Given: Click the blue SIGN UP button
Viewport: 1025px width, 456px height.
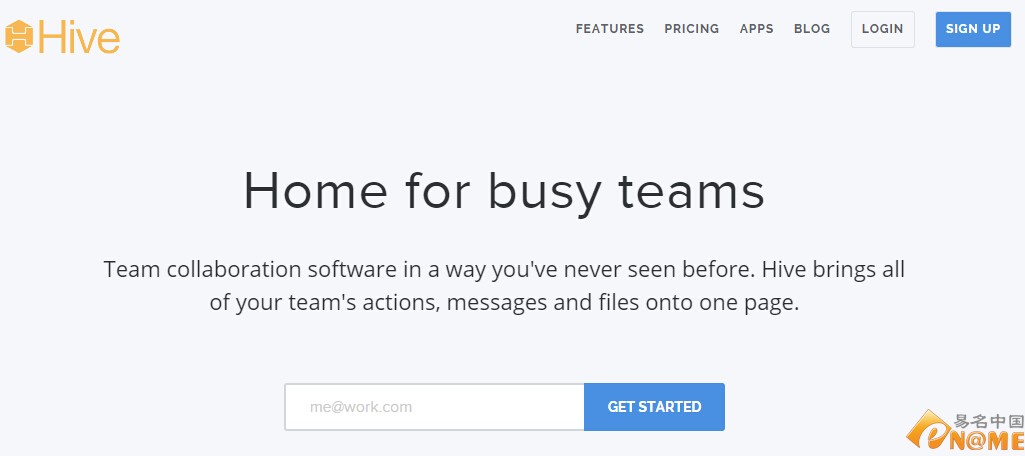Looking at the screenshot, I should 973,29.
